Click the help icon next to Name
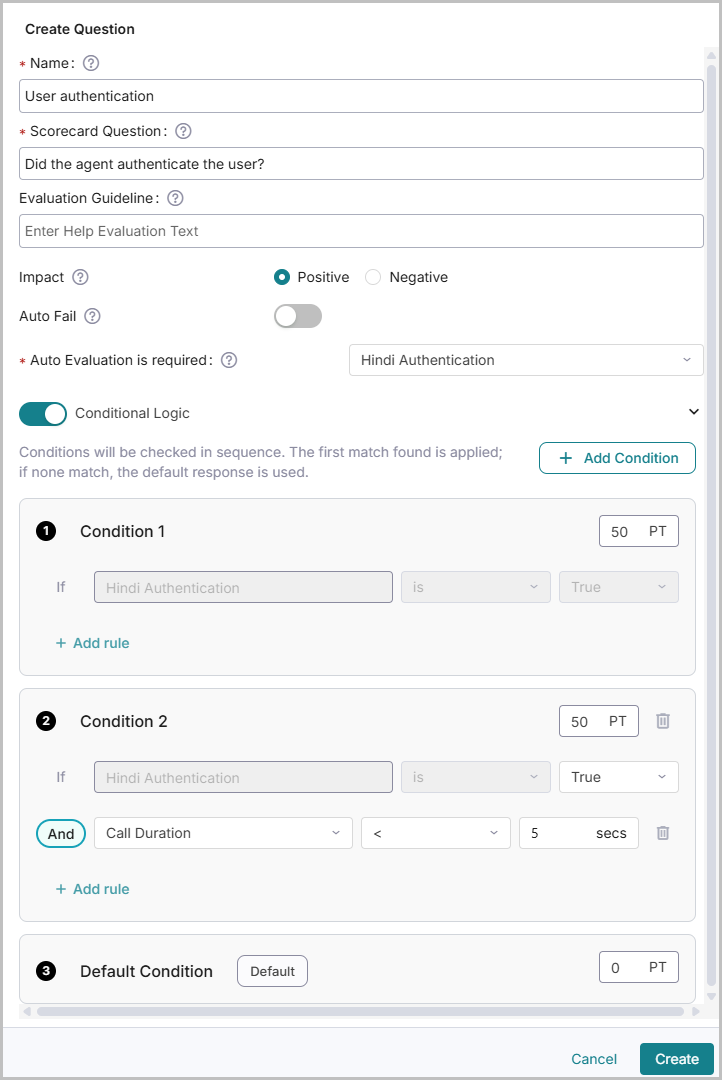Image resolution: width=722 pixels, height=1080 pixels. pyautogui.click(x=91, y=63)
